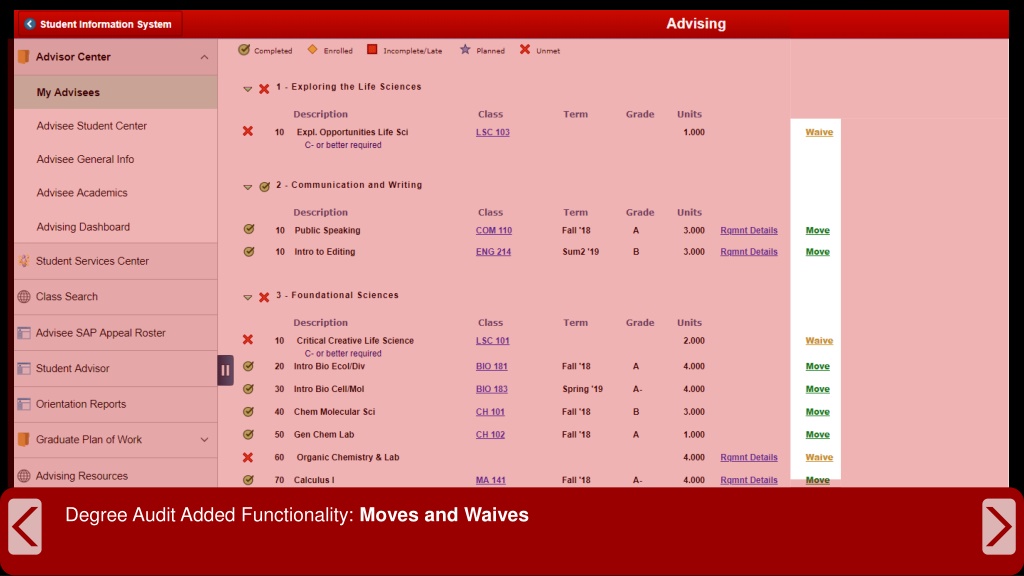Click the Class Search globe icon

[x=24, y=296]
